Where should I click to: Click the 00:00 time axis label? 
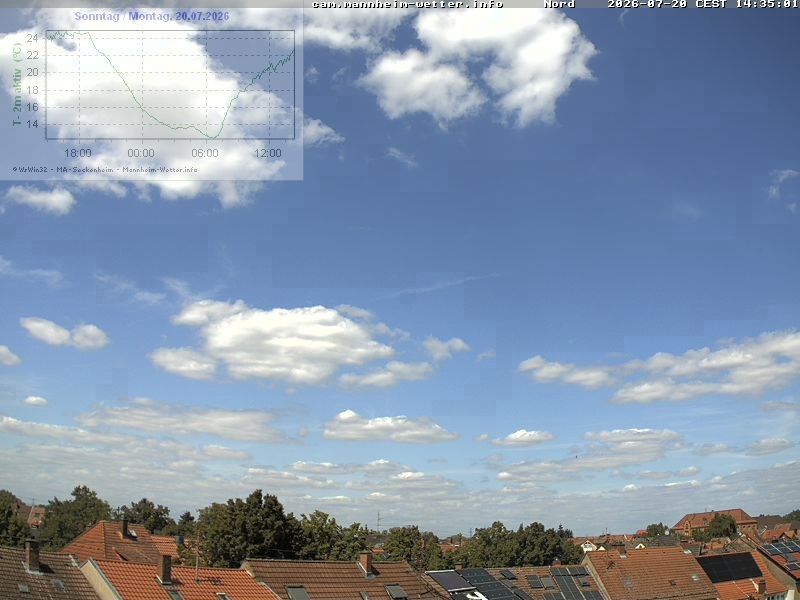[141, 153]
